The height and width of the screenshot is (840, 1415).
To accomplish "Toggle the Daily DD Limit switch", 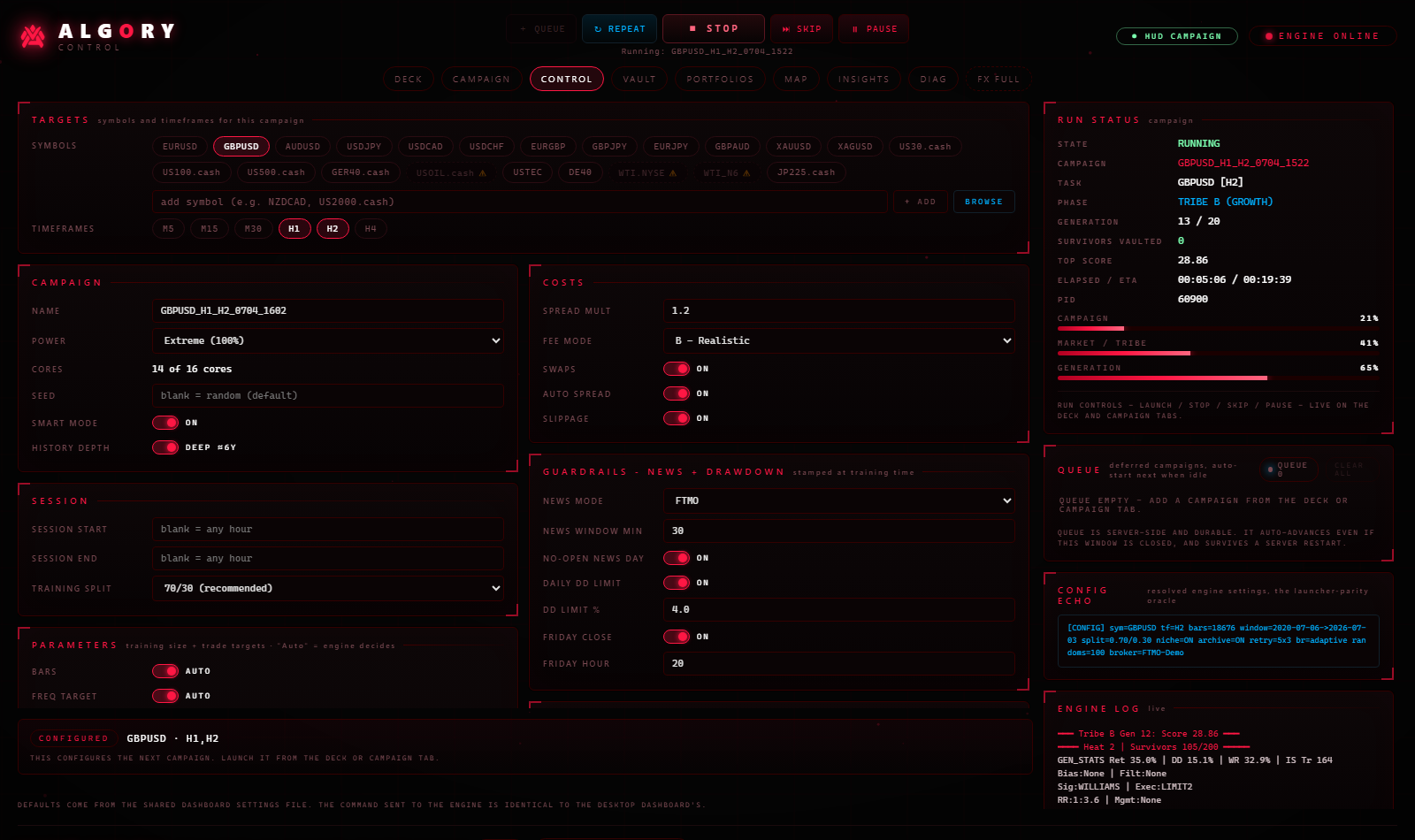I will click(677, 583).
